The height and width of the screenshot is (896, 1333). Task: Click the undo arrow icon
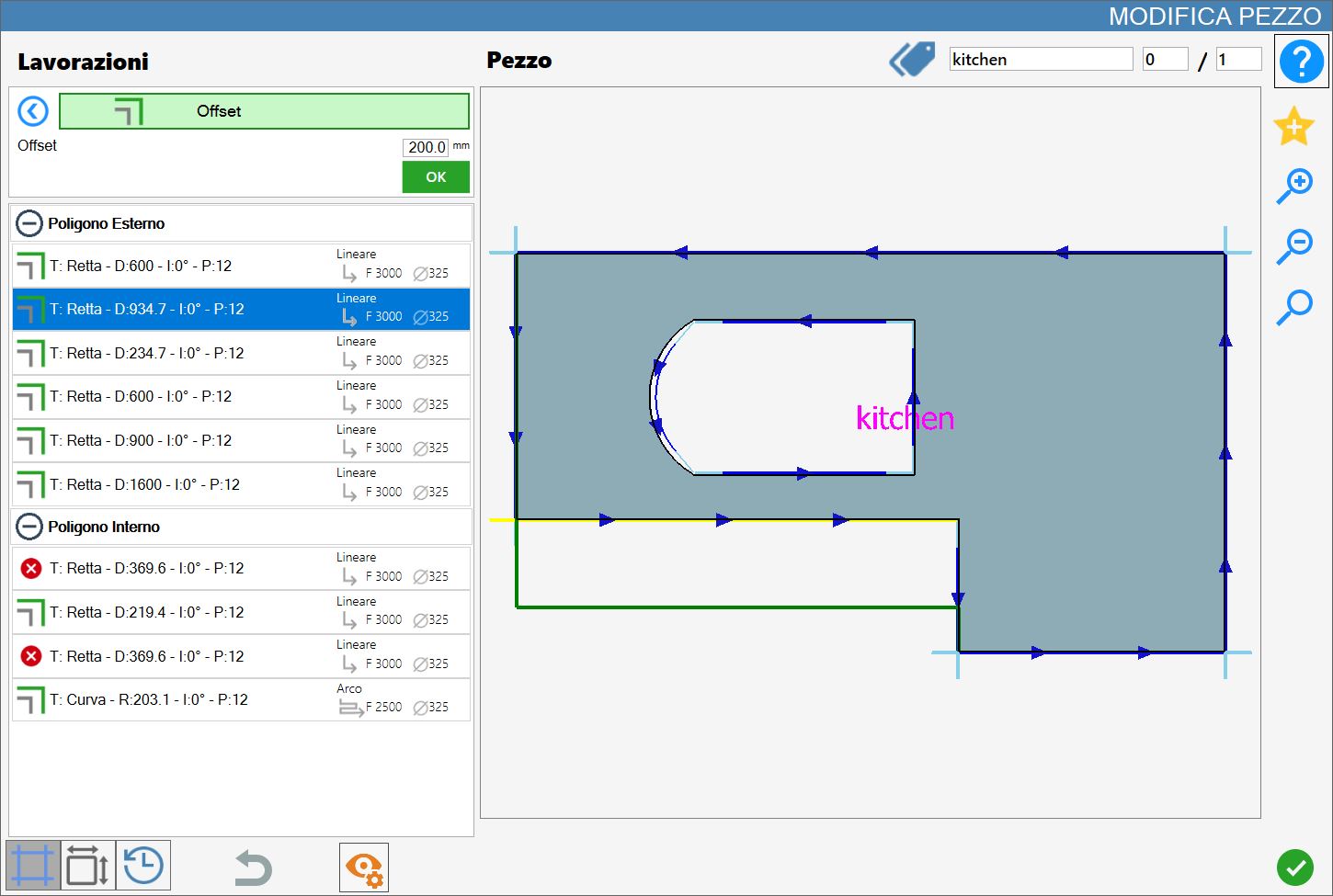pos(253,868)
